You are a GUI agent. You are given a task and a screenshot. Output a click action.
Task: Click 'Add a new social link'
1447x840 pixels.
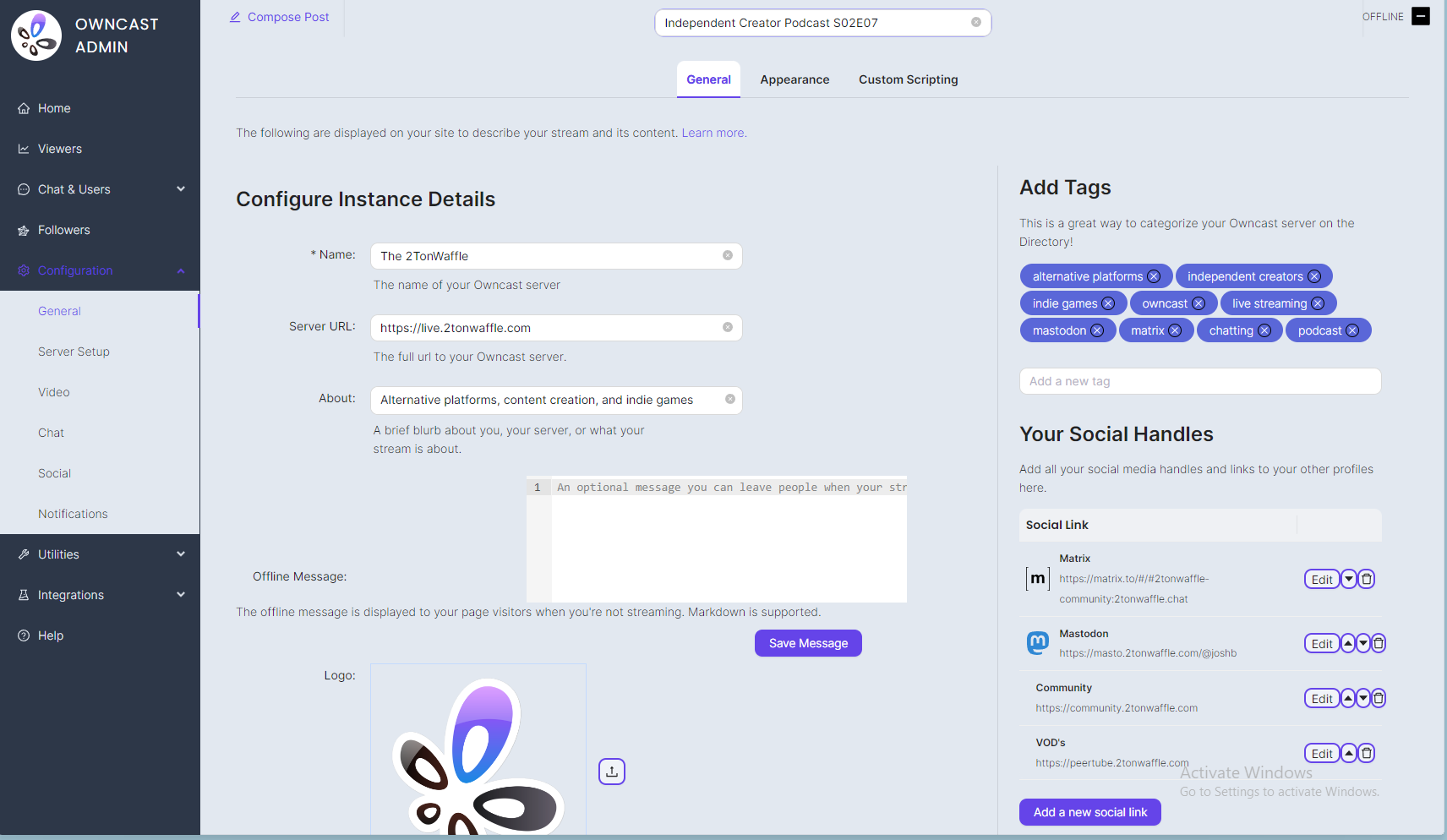pos(1089,812)
